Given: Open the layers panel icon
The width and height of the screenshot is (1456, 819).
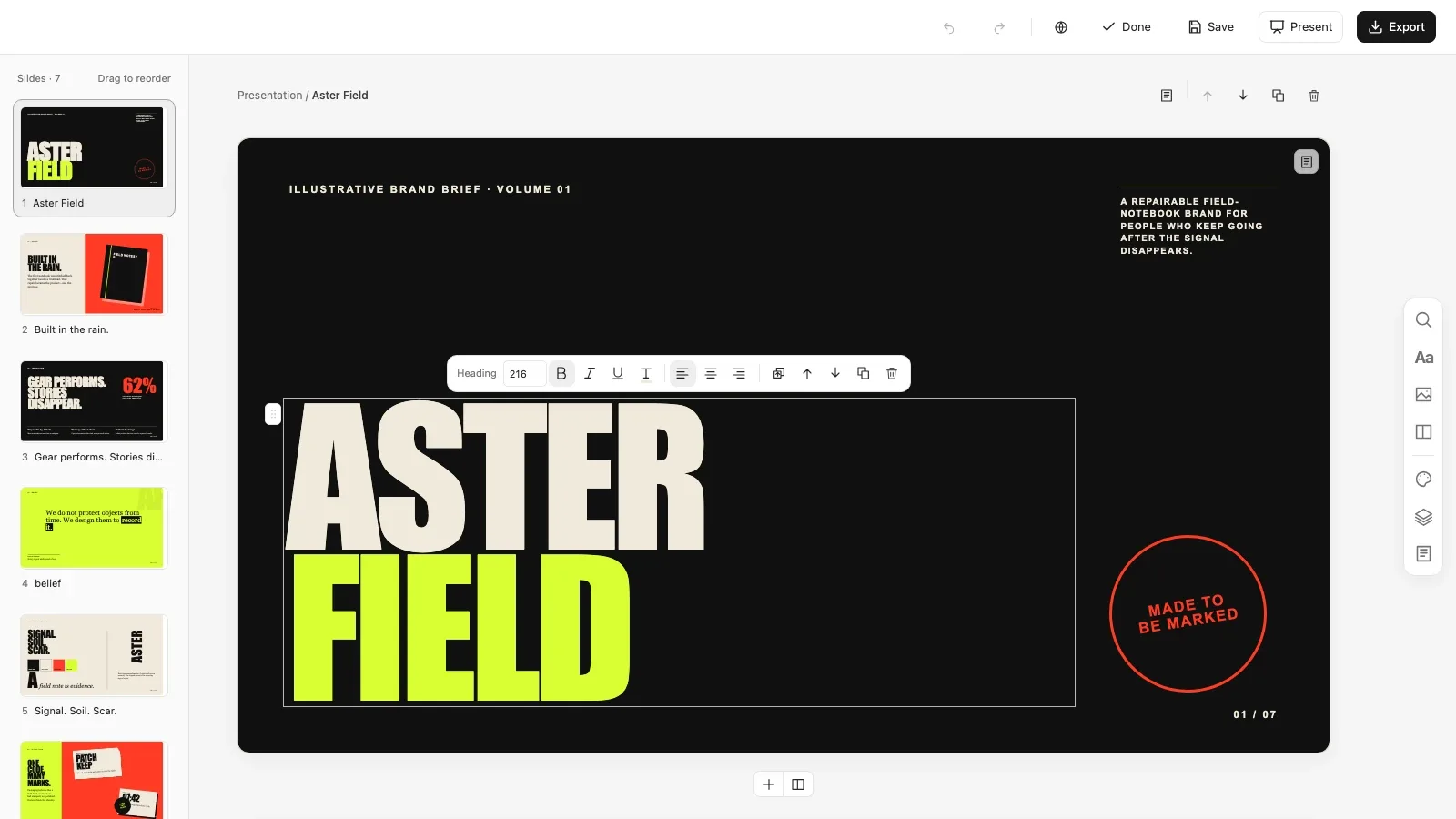Looking at the screenshot, I should [1424, 517].
